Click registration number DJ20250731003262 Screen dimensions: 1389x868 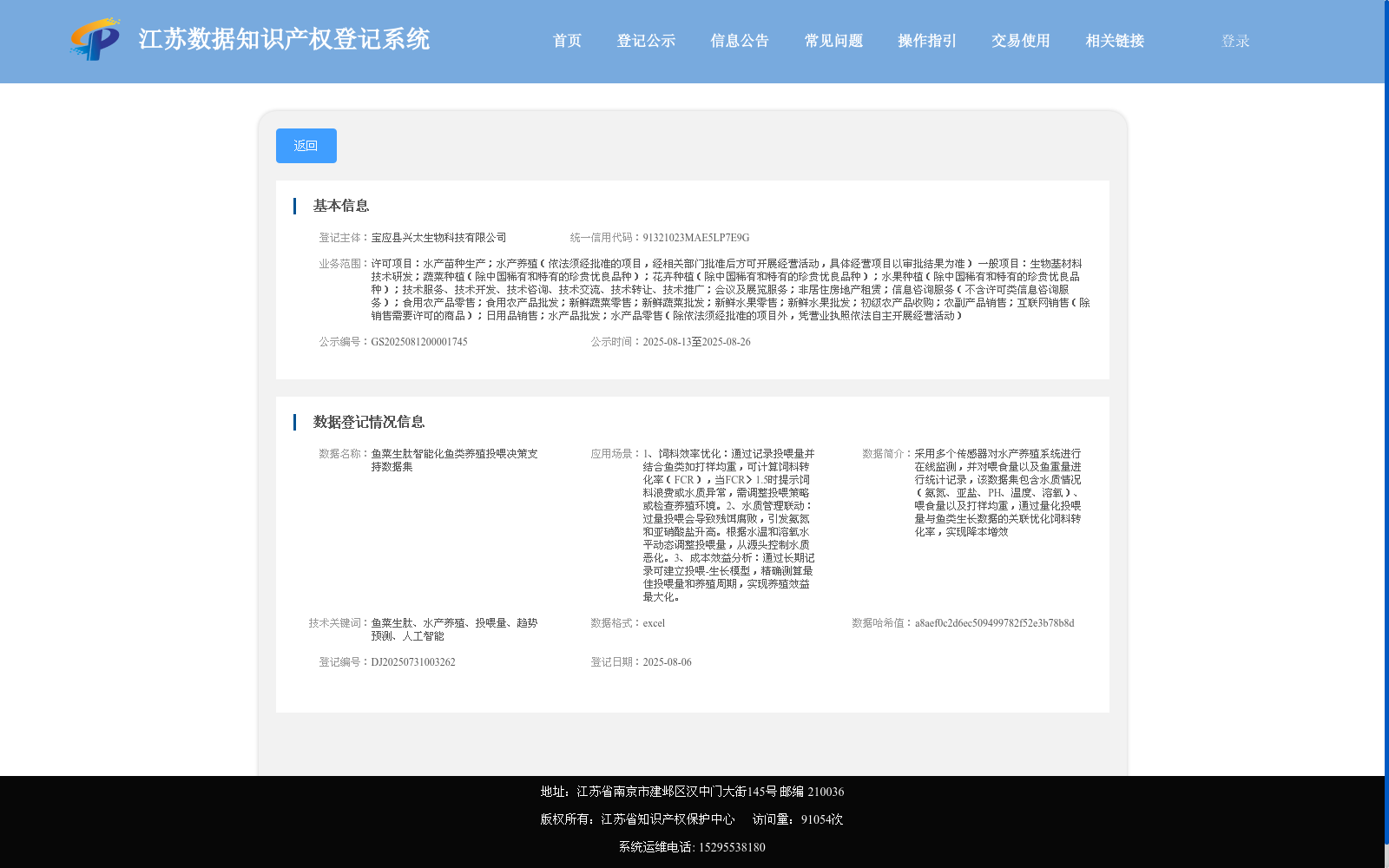coord(413,662)
